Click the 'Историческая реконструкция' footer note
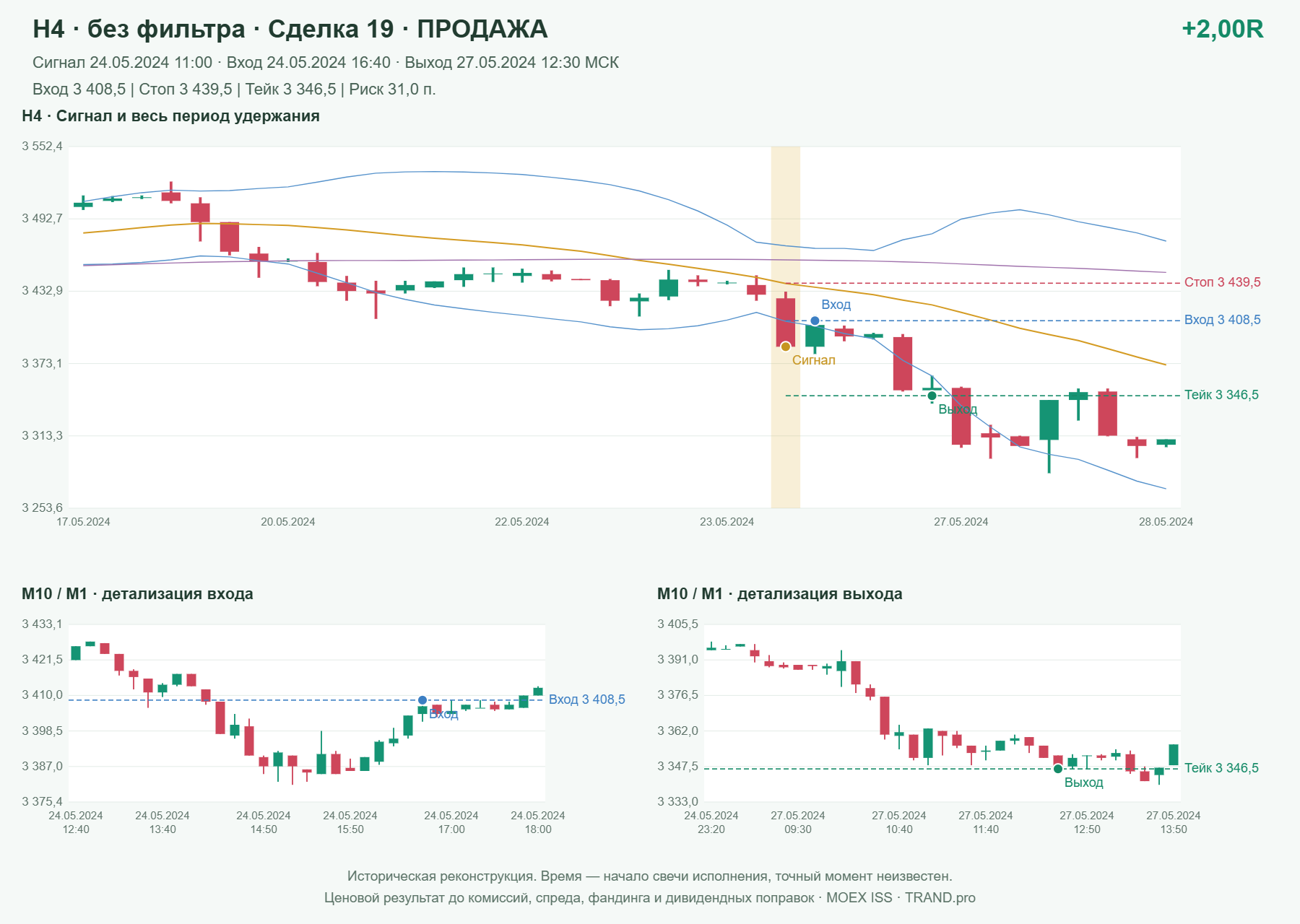Image resolution: width=1300 pixels, height=924 pixels. [650, 876]
